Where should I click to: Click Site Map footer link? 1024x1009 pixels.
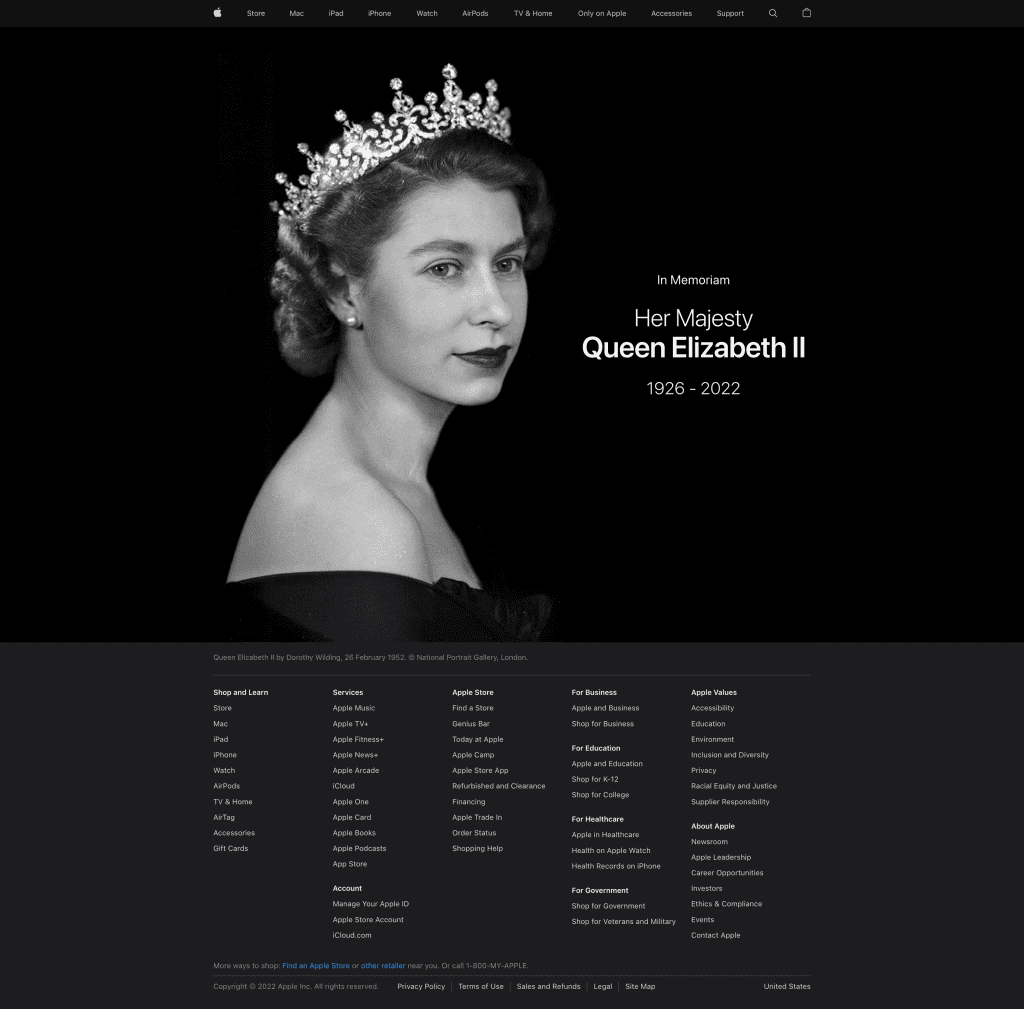tap(640, 987)
